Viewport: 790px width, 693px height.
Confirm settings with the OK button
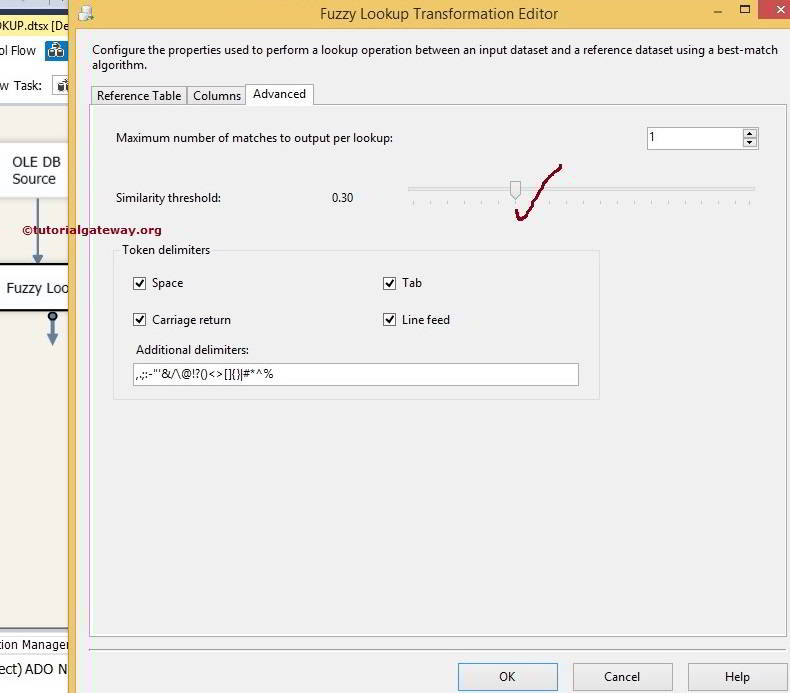click(507, 677)
